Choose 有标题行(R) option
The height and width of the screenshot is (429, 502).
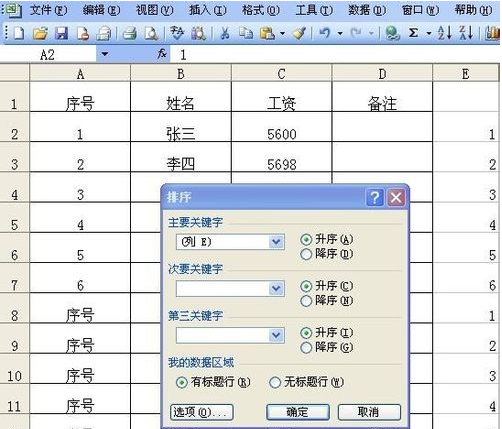click(213, 382)
